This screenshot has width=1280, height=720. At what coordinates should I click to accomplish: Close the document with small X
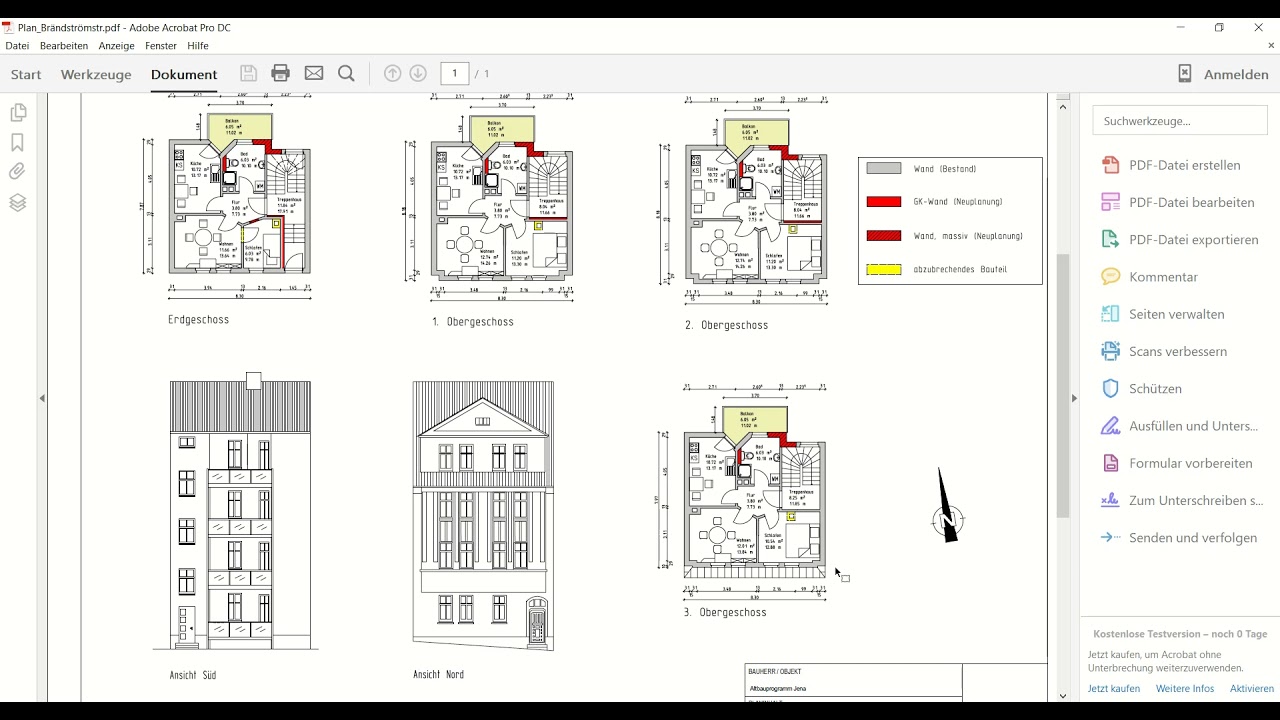coord(1272,46)
